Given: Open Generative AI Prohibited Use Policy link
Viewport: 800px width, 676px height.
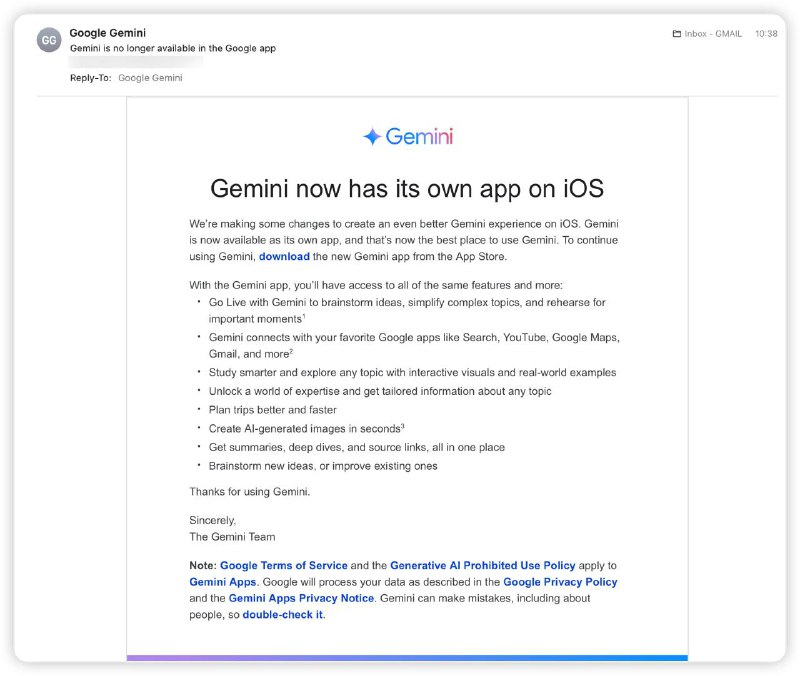Looking at the screenshot, I should [x=483, y=565].
